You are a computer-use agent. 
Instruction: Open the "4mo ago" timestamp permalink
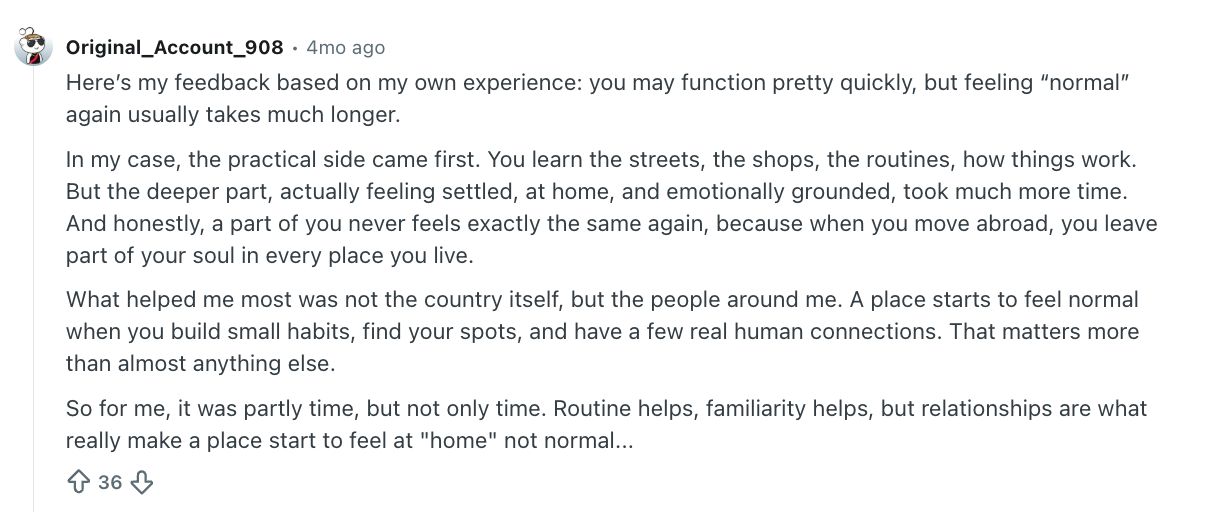pos(345,47)
